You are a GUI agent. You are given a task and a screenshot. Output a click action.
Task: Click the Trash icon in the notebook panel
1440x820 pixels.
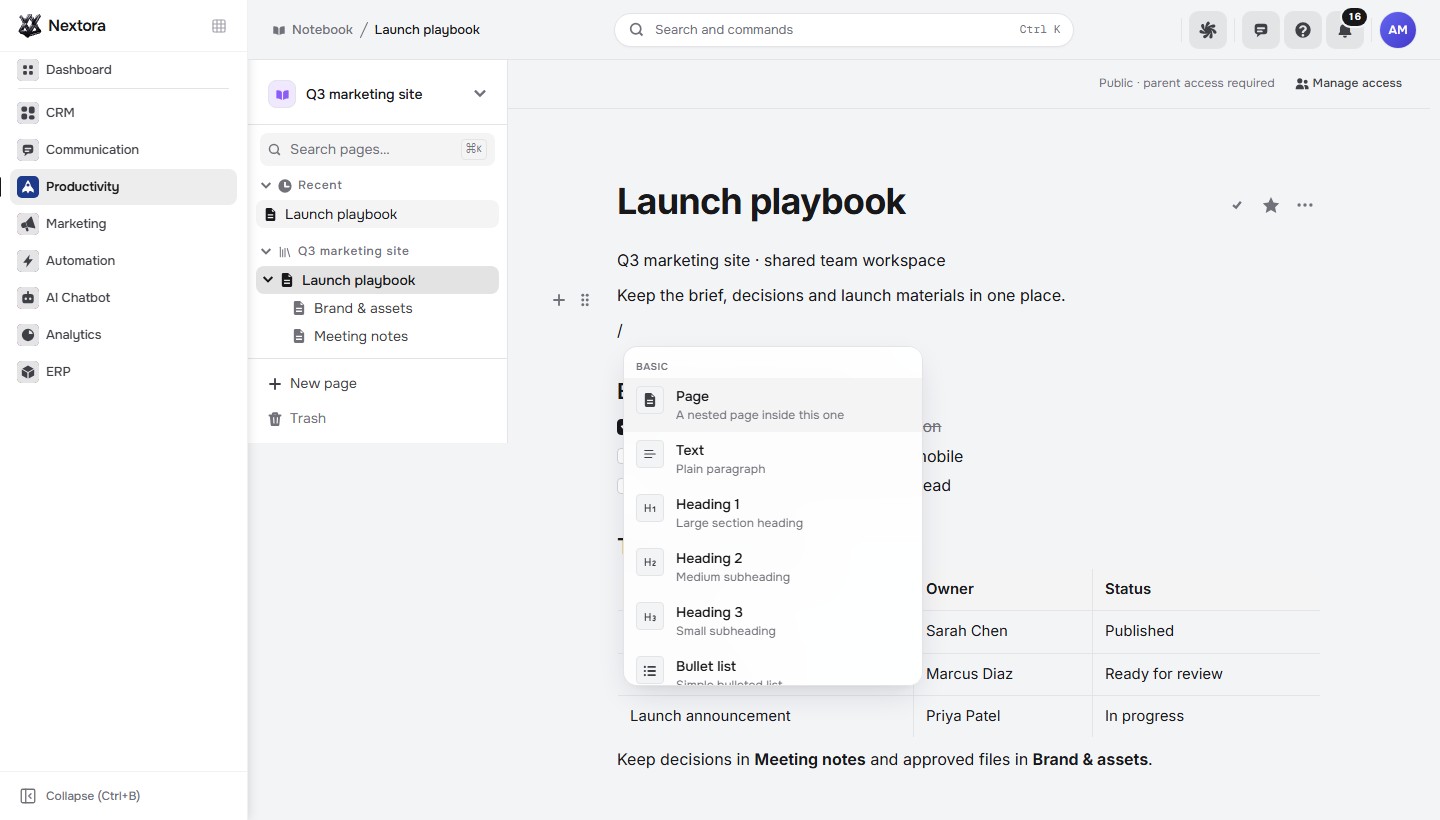click(x=275, y=419)
